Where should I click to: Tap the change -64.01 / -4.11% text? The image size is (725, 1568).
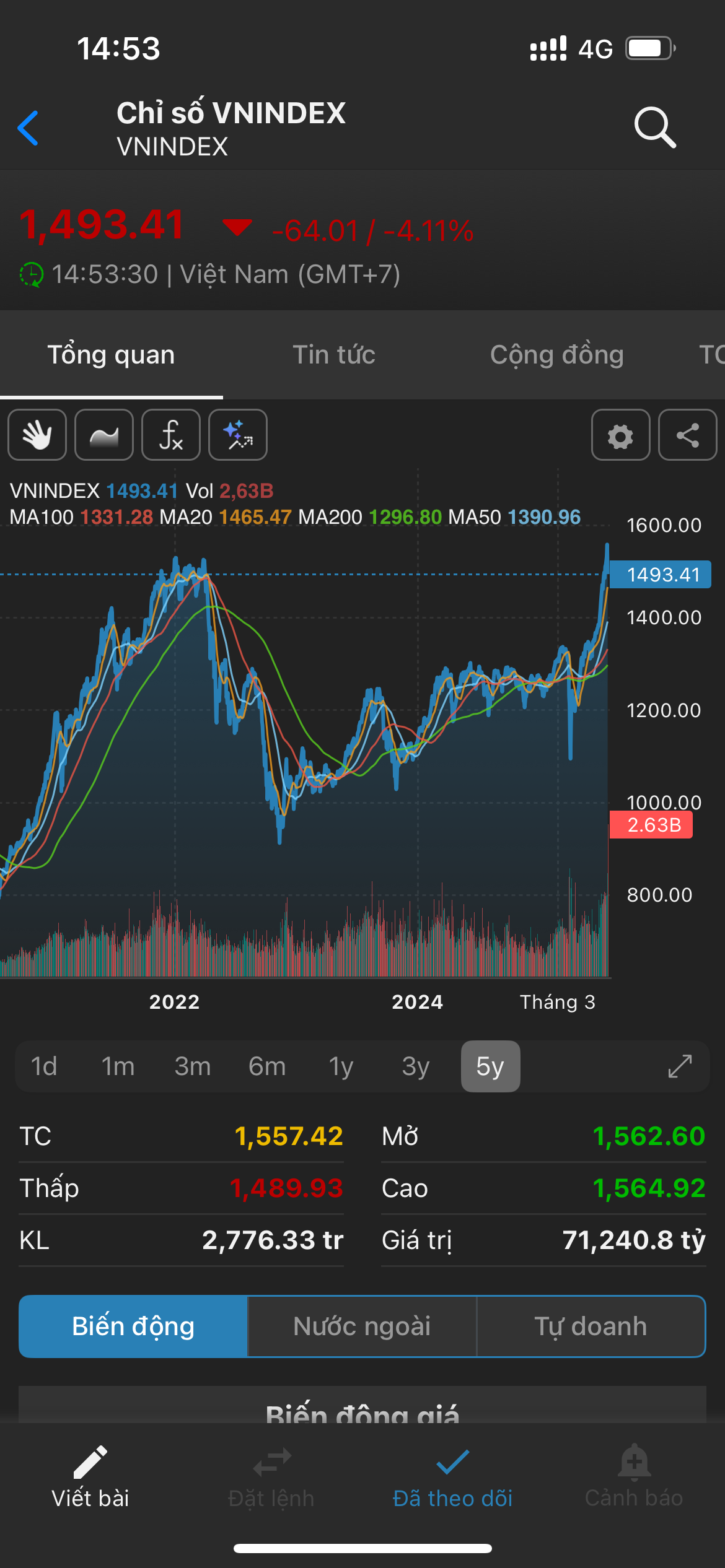click(x=373, y=231)
